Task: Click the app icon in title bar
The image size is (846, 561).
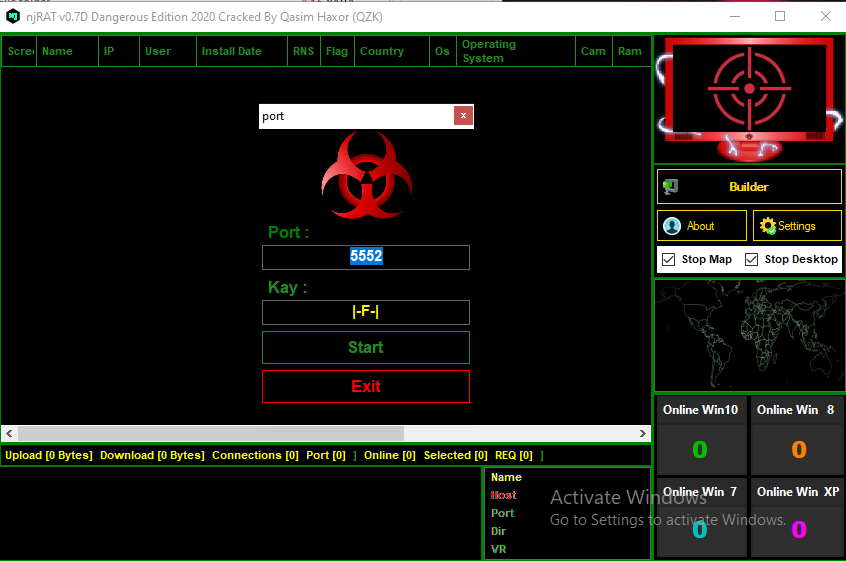Action: (x=13, y=16)
